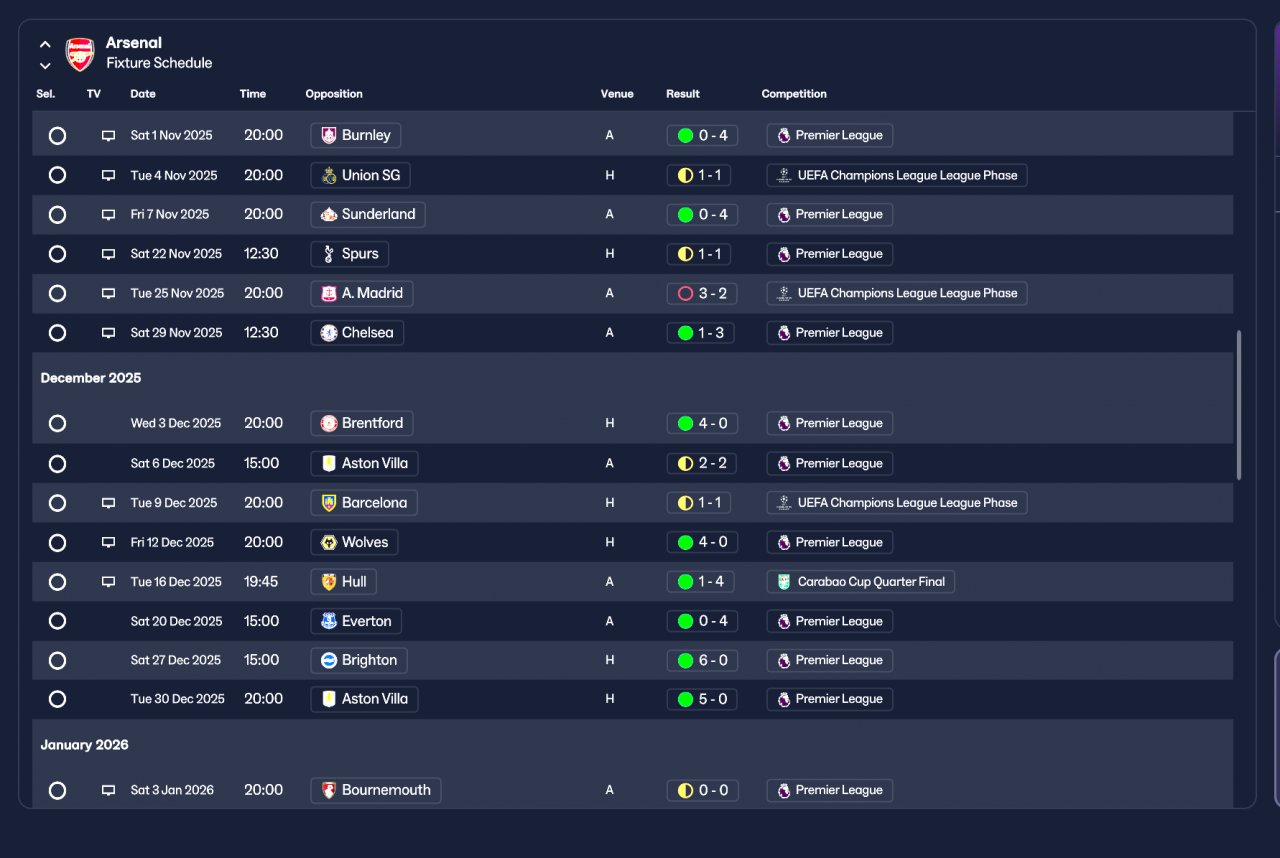Sort fixtures by Venue column header

pyautogui.click(x=617, y=94)
